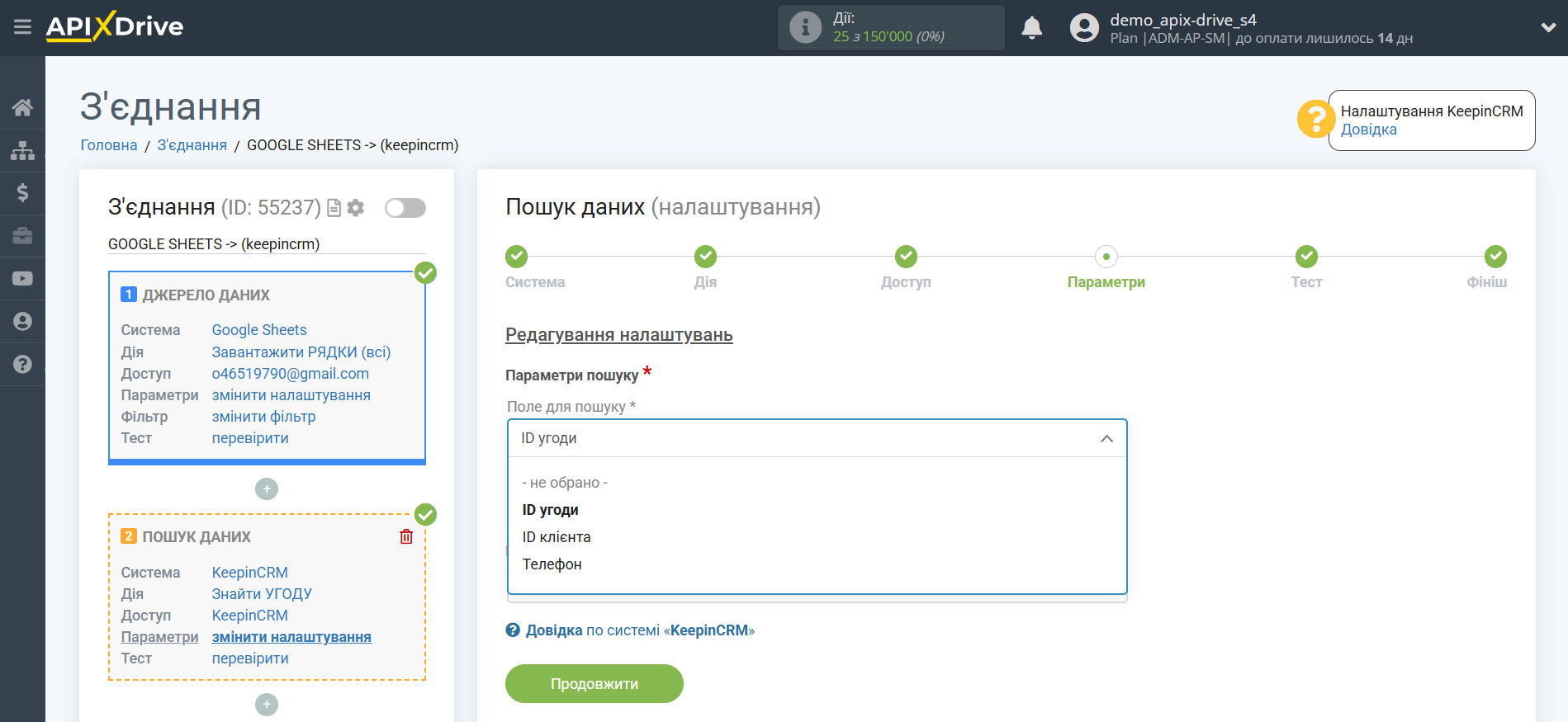Click змінити фільтр link
1568x722 pixels.
tap(264, 417)
